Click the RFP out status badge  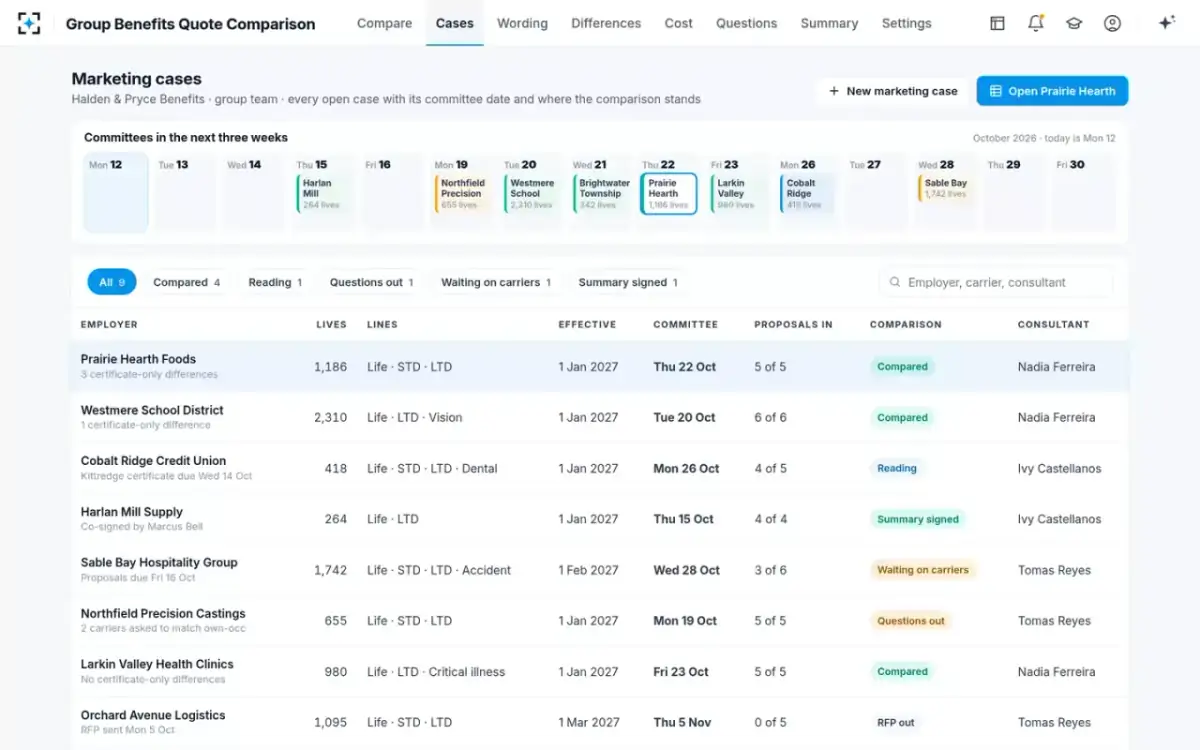(x=896, y=722)
